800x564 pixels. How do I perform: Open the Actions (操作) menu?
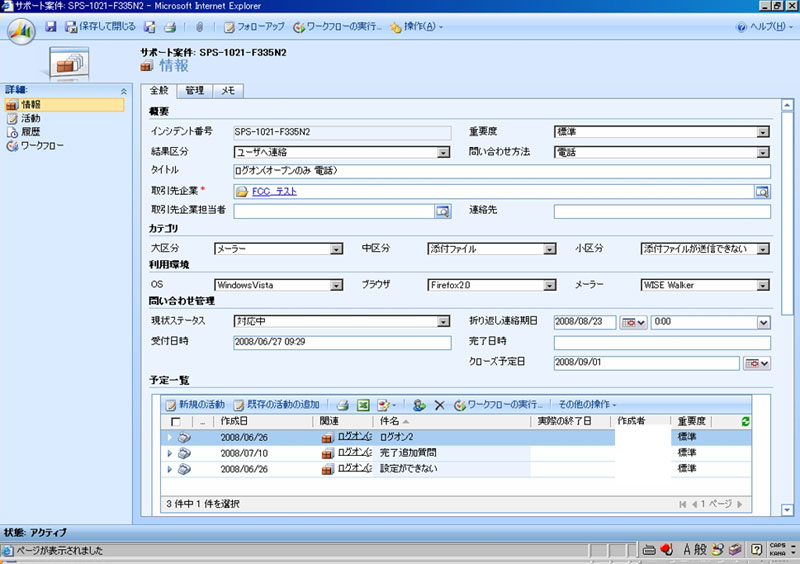tap(417, 27)
